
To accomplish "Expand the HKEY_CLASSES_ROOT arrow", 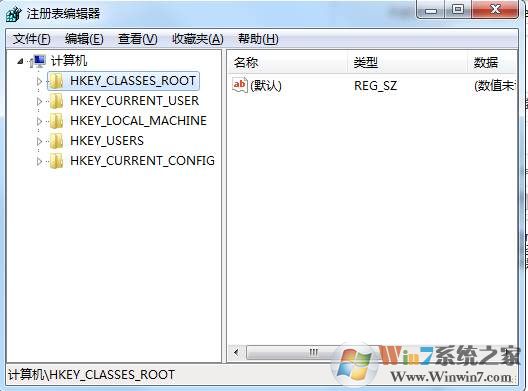I will (39, 81).
